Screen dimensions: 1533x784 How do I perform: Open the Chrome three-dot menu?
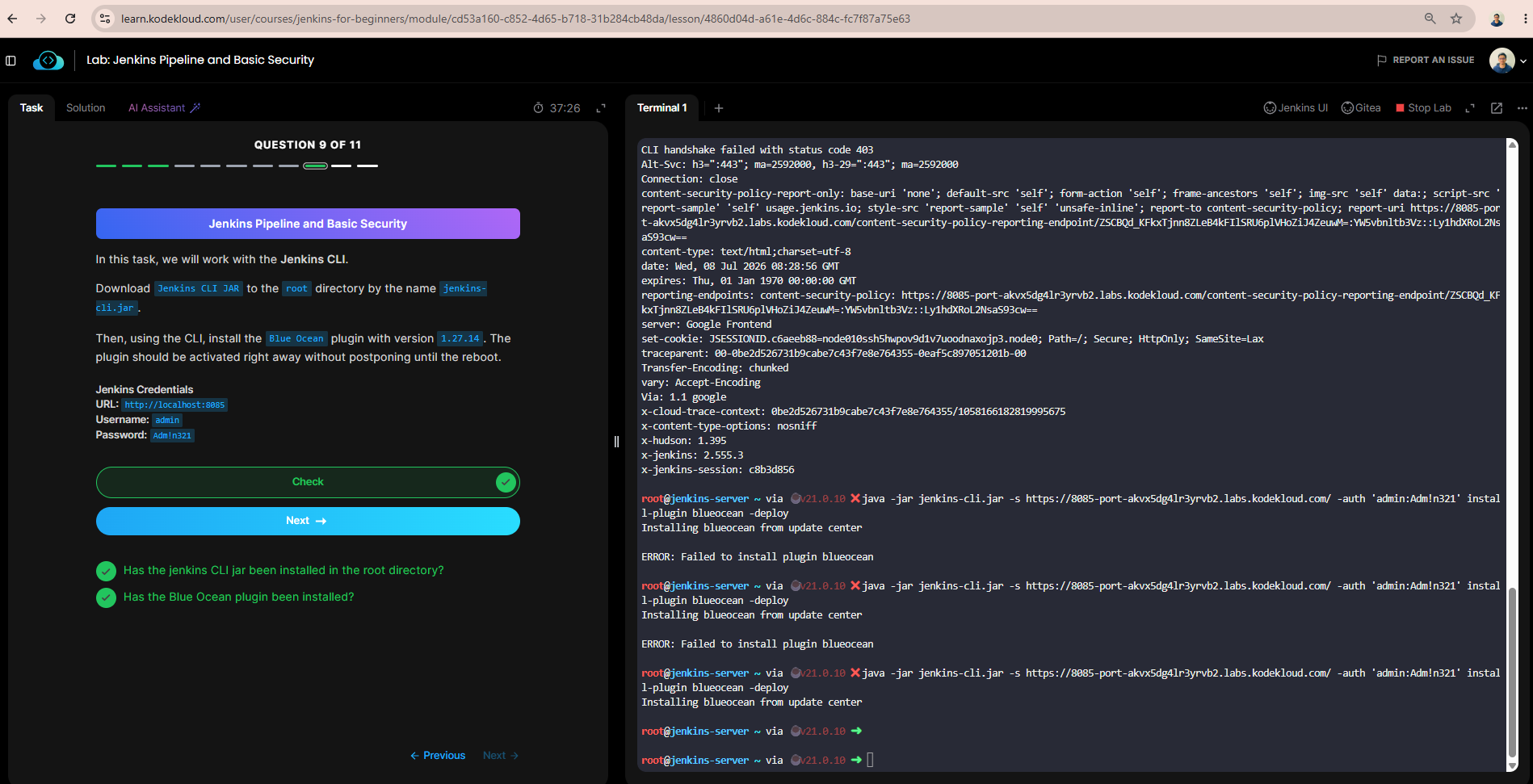point(1525,19)
